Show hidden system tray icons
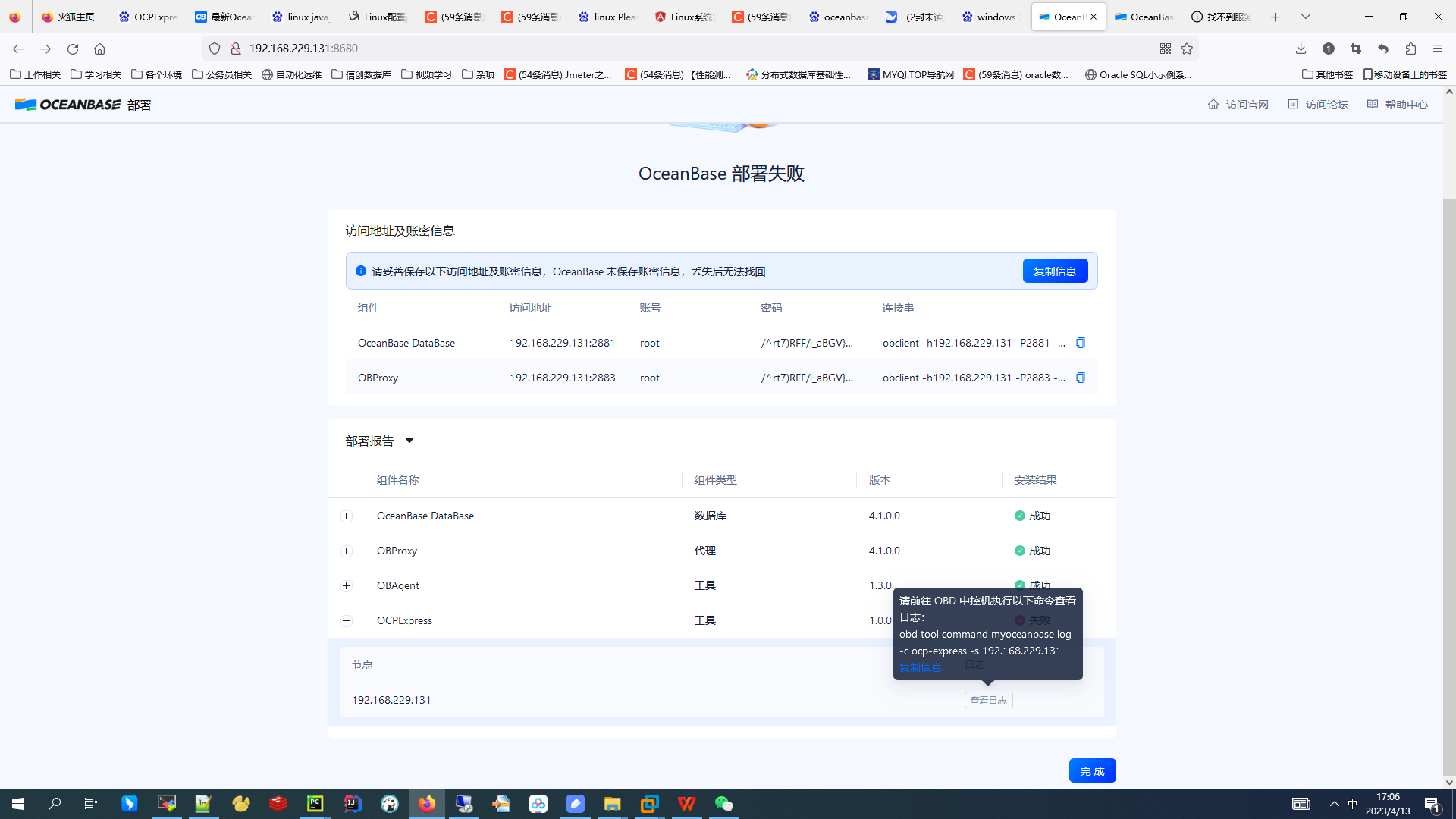This screenshot has height=819, width=1456. (x=1335, y=804)
